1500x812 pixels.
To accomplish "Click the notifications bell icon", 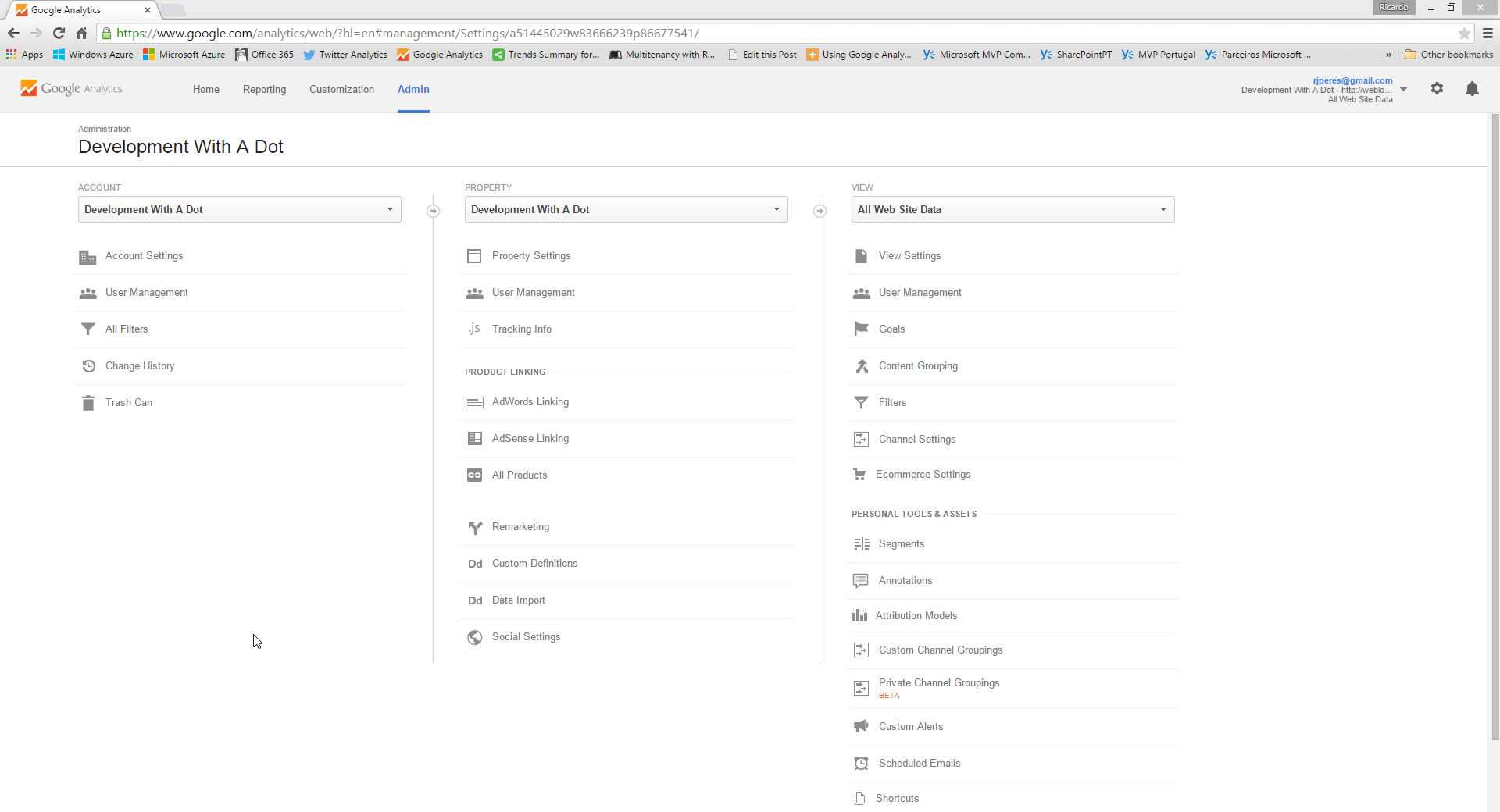I will coord(1472,88).
